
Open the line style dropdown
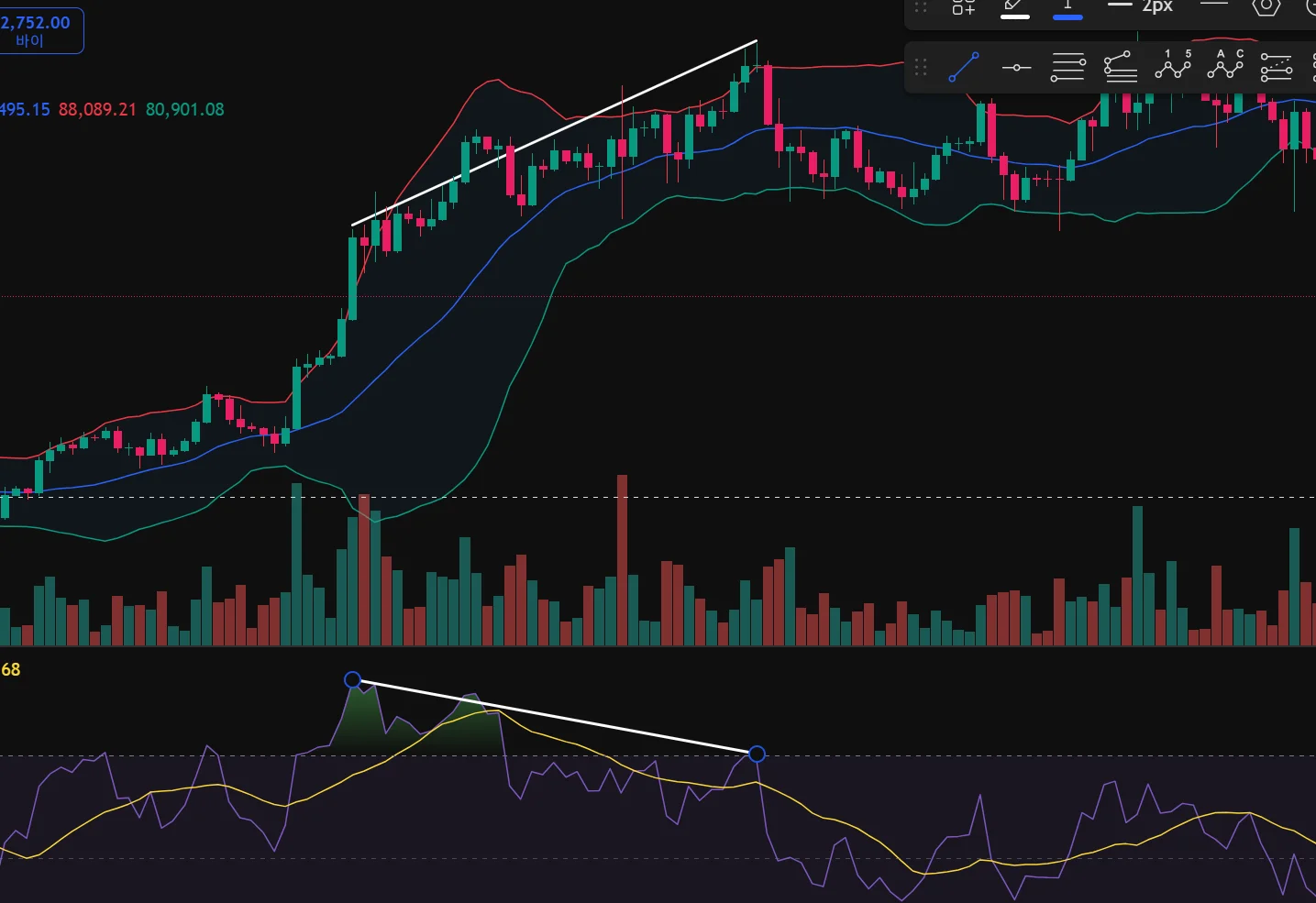[1213, 6]
